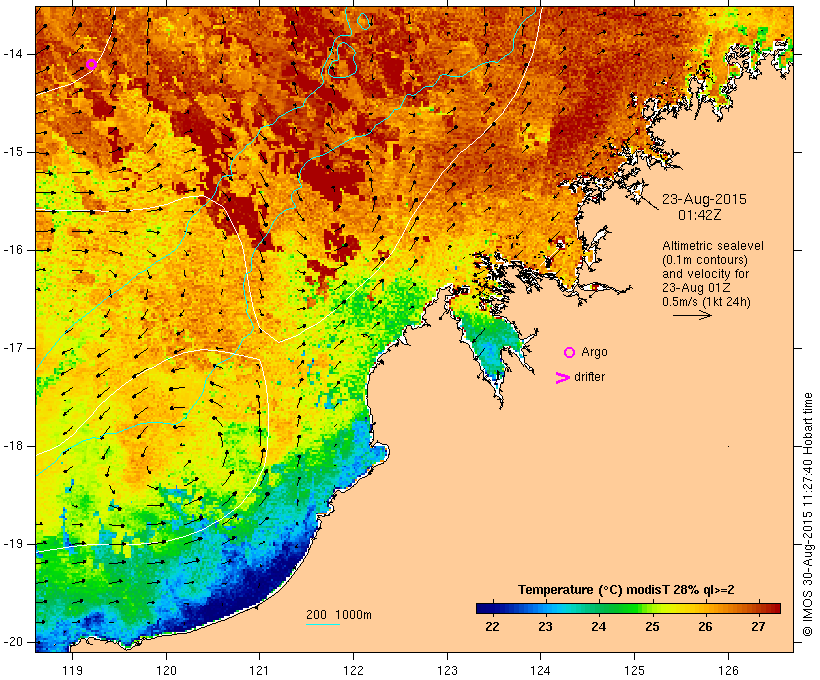This screenshot has height=680, width=820.
Task: Click the magenta Argo float marker on the map
Action: pyautogui.click(x=92, y=64)
